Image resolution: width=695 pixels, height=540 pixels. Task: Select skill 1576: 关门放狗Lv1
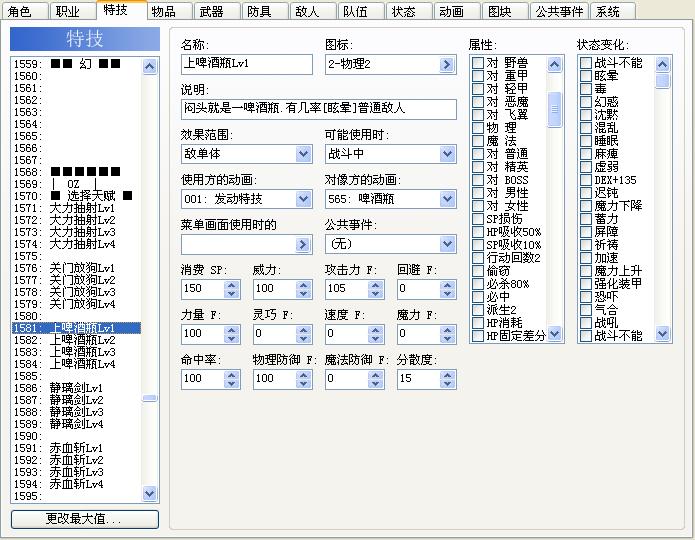tap(76, 268)
